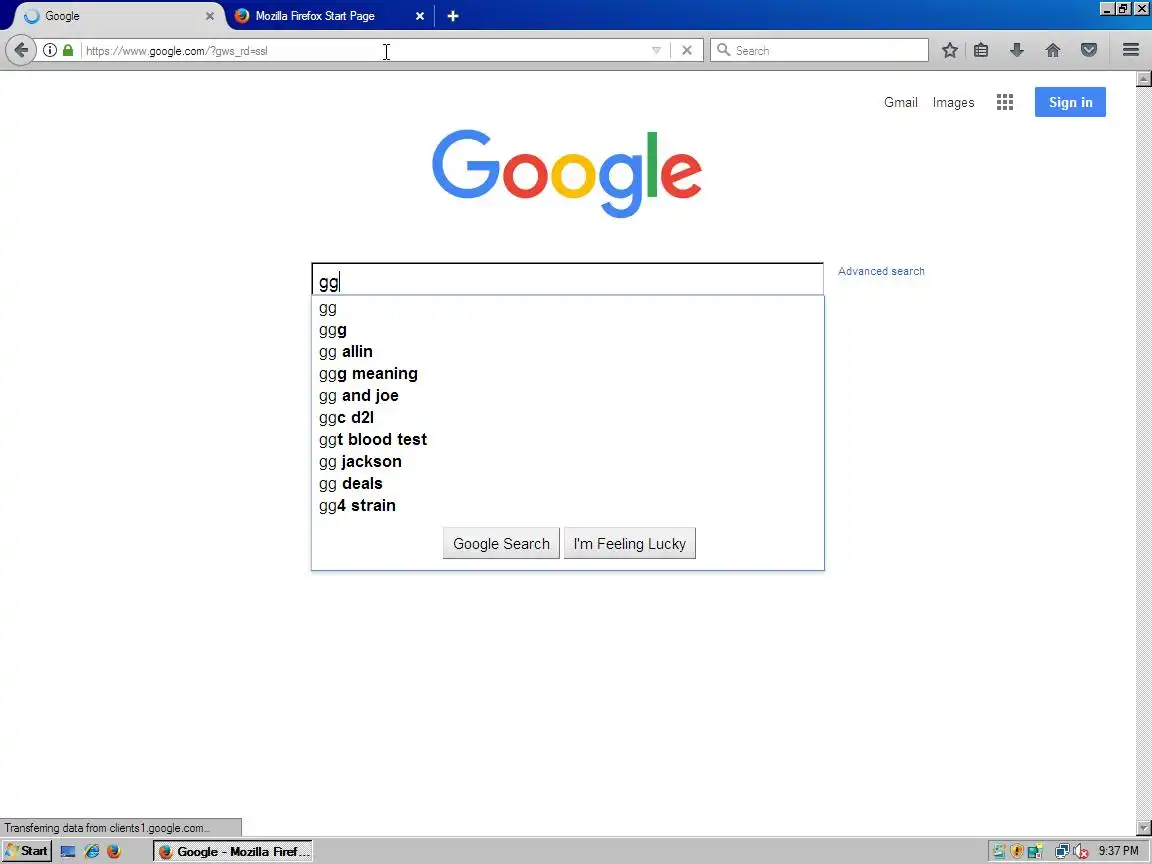The width and height of the screenshot is (1152, 864).
Task: Open site information icon in address bar
Action: pos(49,50)
